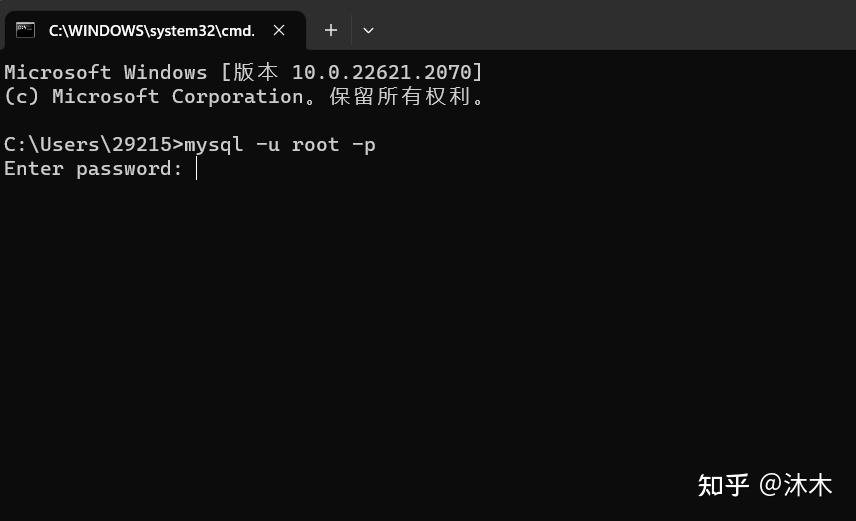Click the "Microsoft Windows" header text

click(105, 72)
